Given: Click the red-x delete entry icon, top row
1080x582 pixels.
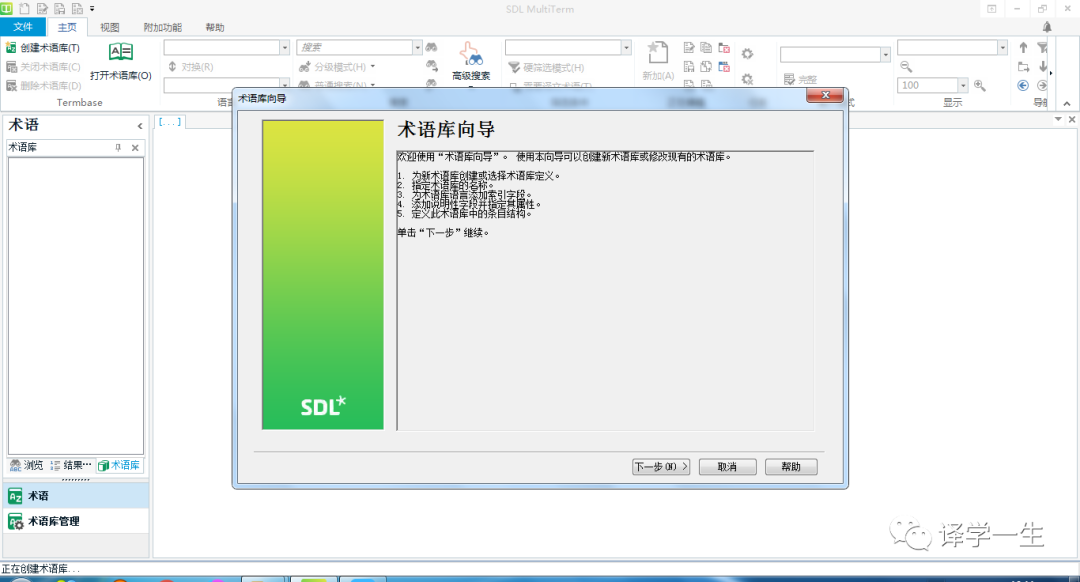Looking at the screenshot, I should tap(724, 48).
